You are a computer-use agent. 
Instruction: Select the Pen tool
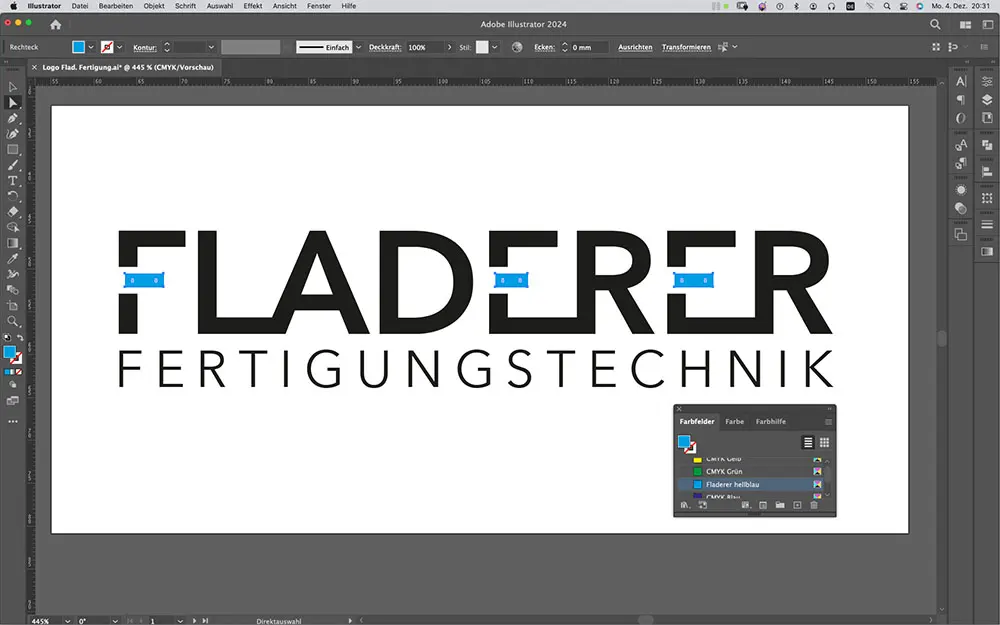click(13, 118)
